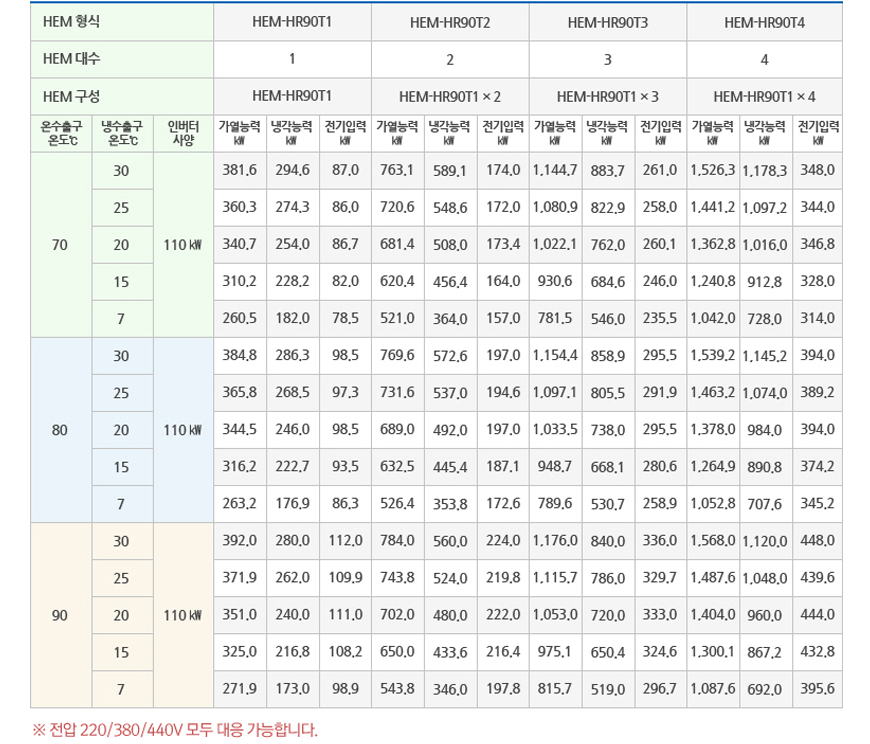870x744 pixels.
Task: Click the cell showing '254.0'
Action: tap(292, 245)
